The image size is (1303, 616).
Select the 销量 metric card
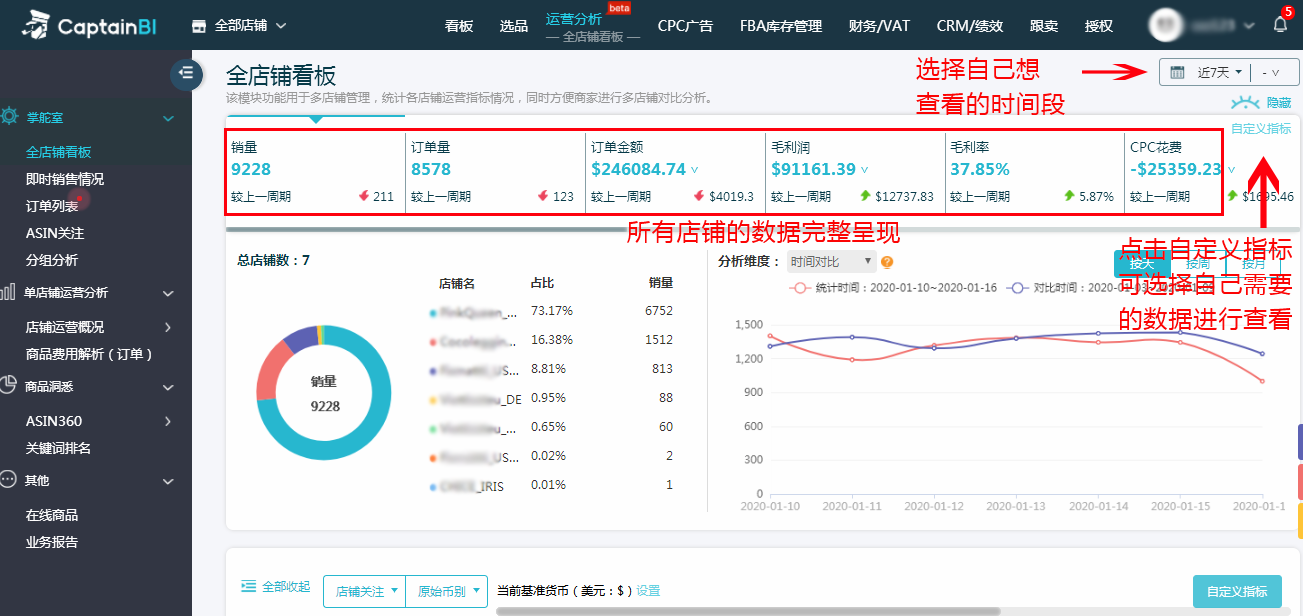[x=316, y=172]
